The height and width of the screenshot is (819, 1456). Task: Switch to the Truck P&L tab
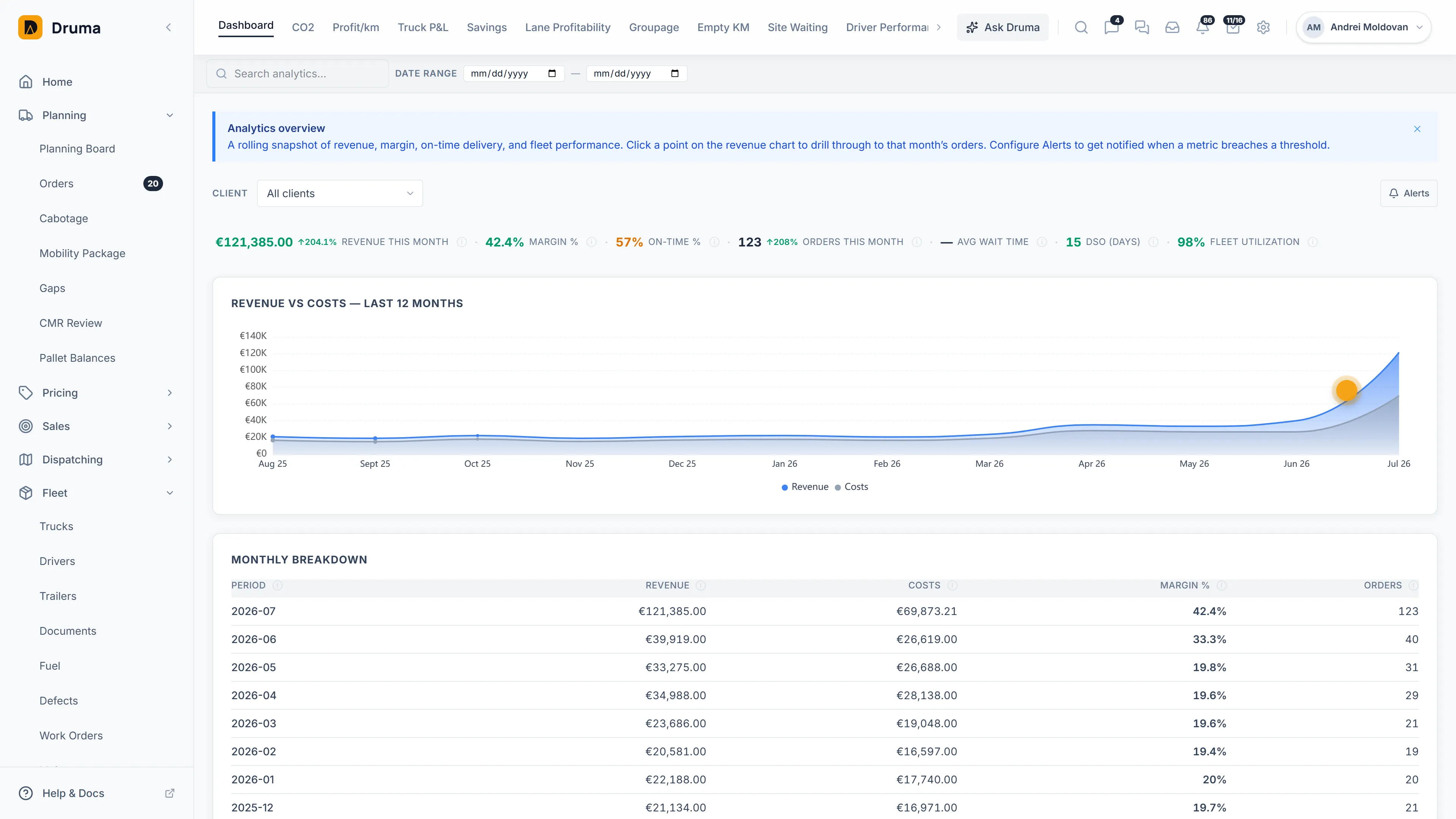pos(423,27)
